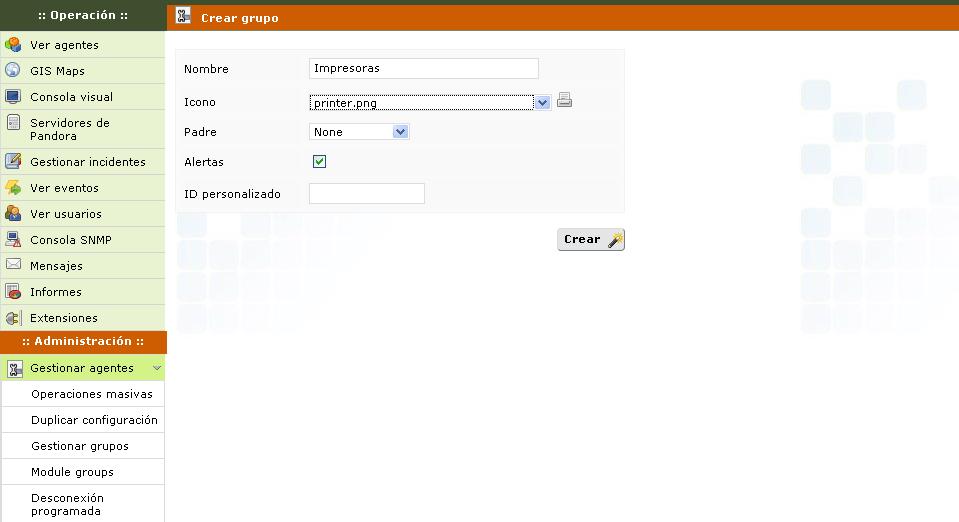
Task: Open the Ver usuarios link
Action: [x=66, y=214]
